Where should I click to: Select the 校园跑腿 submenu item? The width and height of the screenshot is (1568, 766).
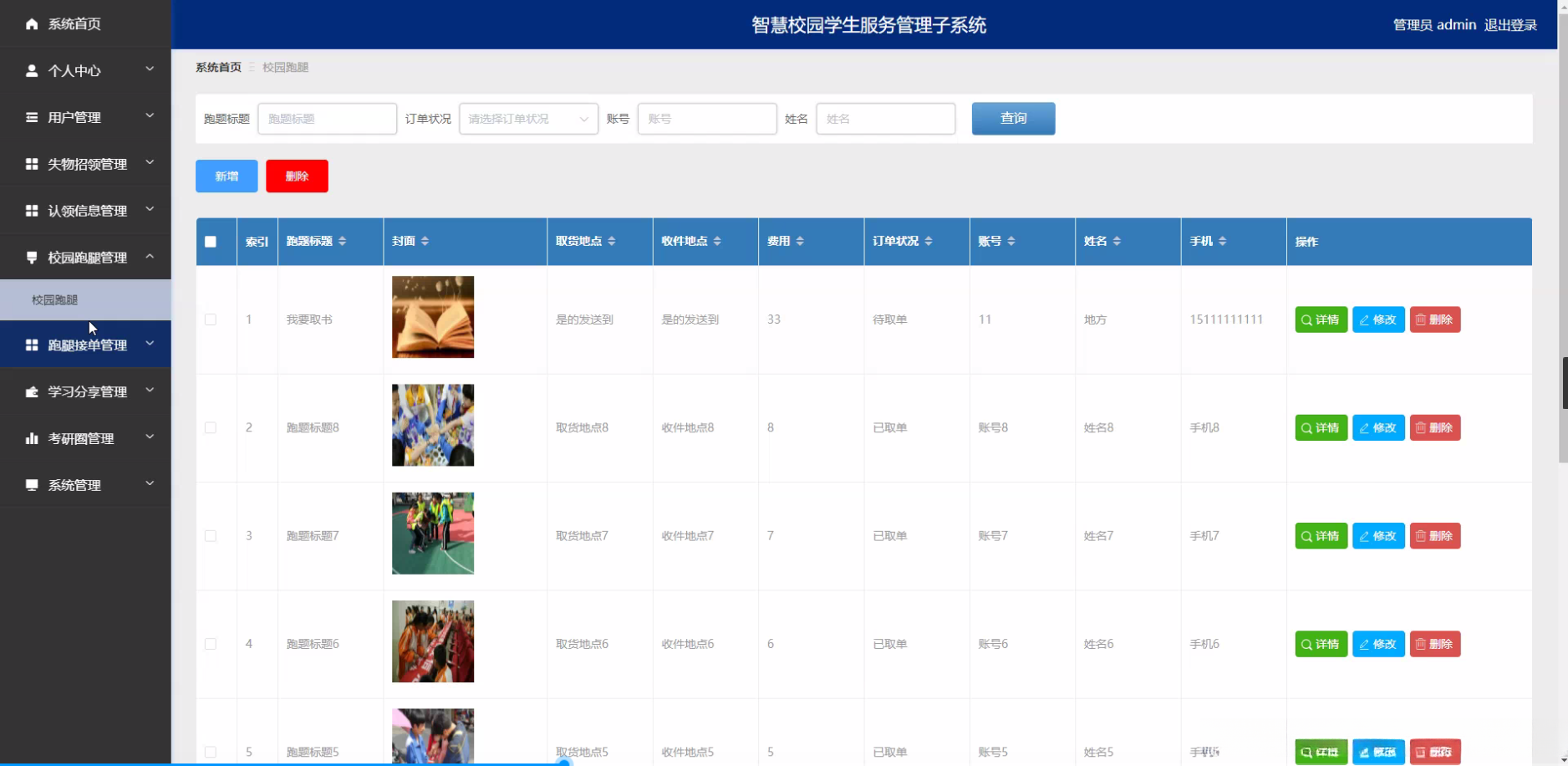point(85,299)
